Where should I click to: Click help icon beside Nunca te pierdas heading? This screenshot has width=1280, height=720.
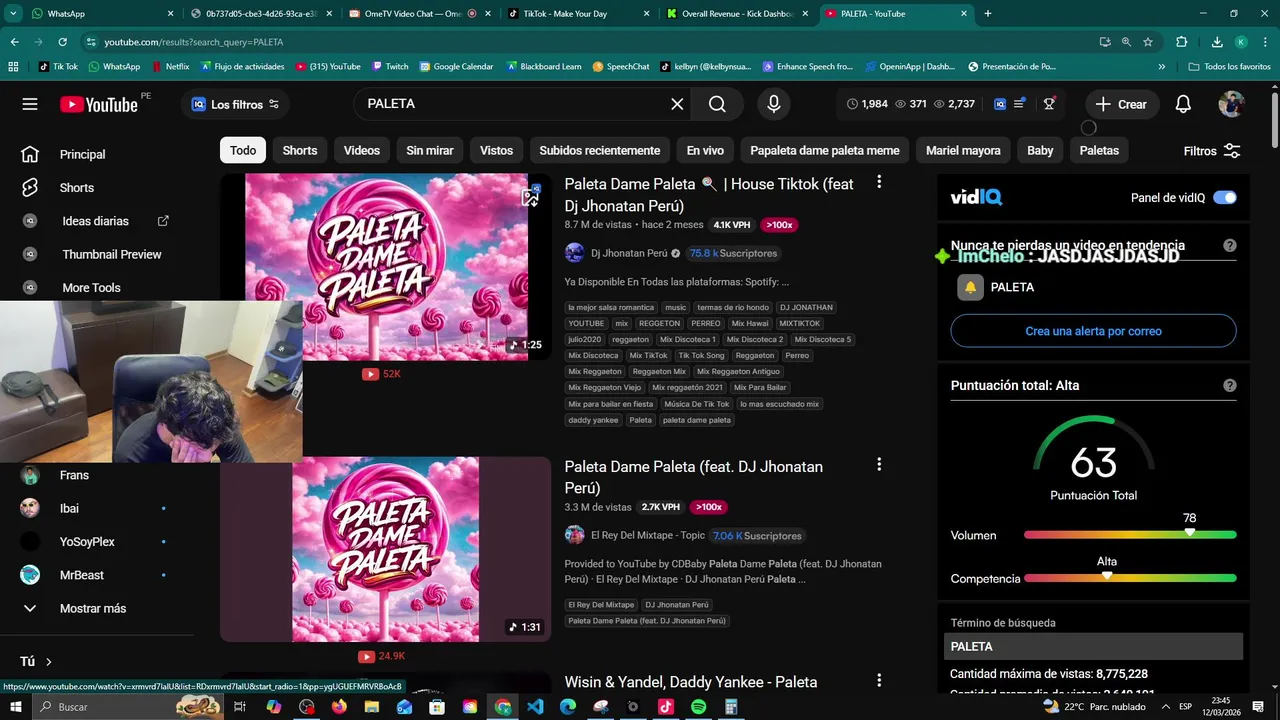(x=1230, y=245)
